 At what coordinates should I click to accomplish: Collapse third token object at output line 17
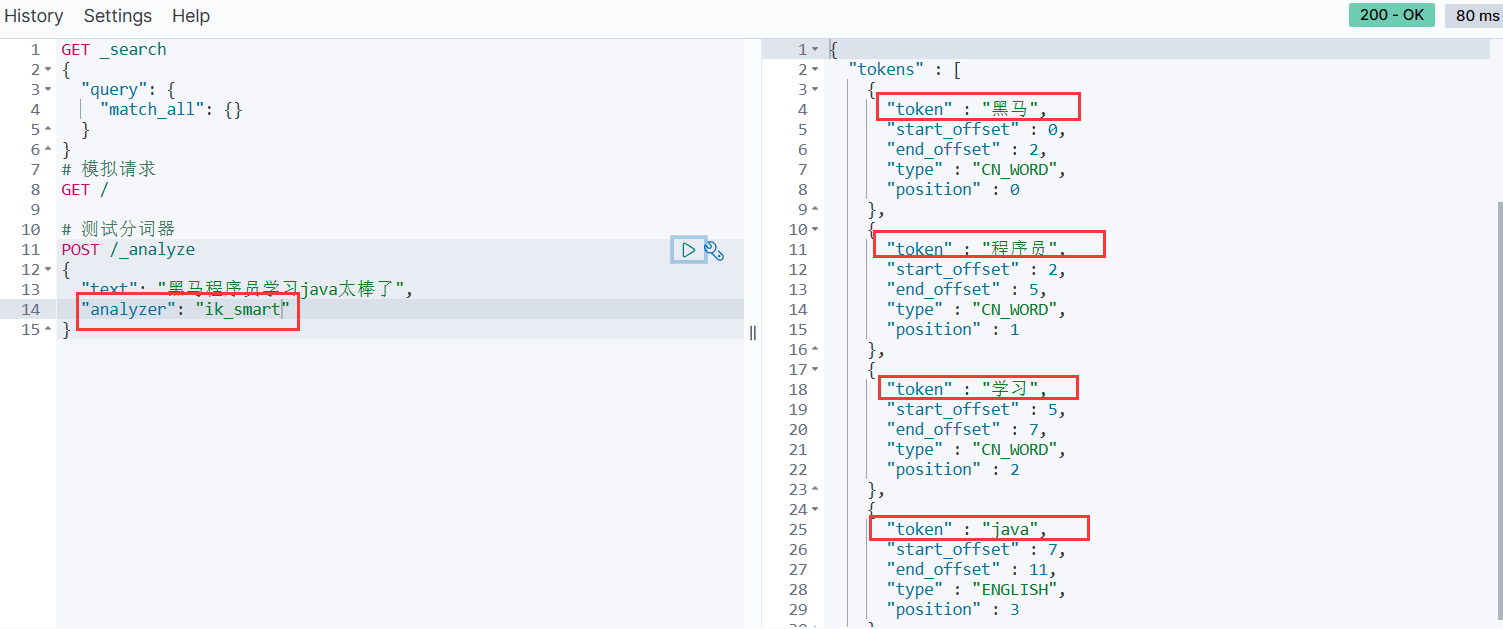coord(815,370)
